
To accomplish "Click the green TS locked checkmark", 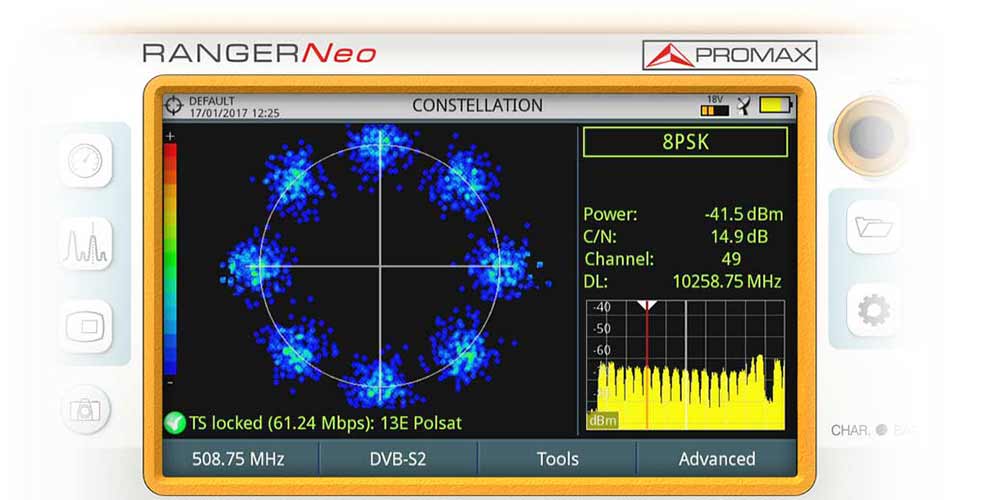I will 175,423.
